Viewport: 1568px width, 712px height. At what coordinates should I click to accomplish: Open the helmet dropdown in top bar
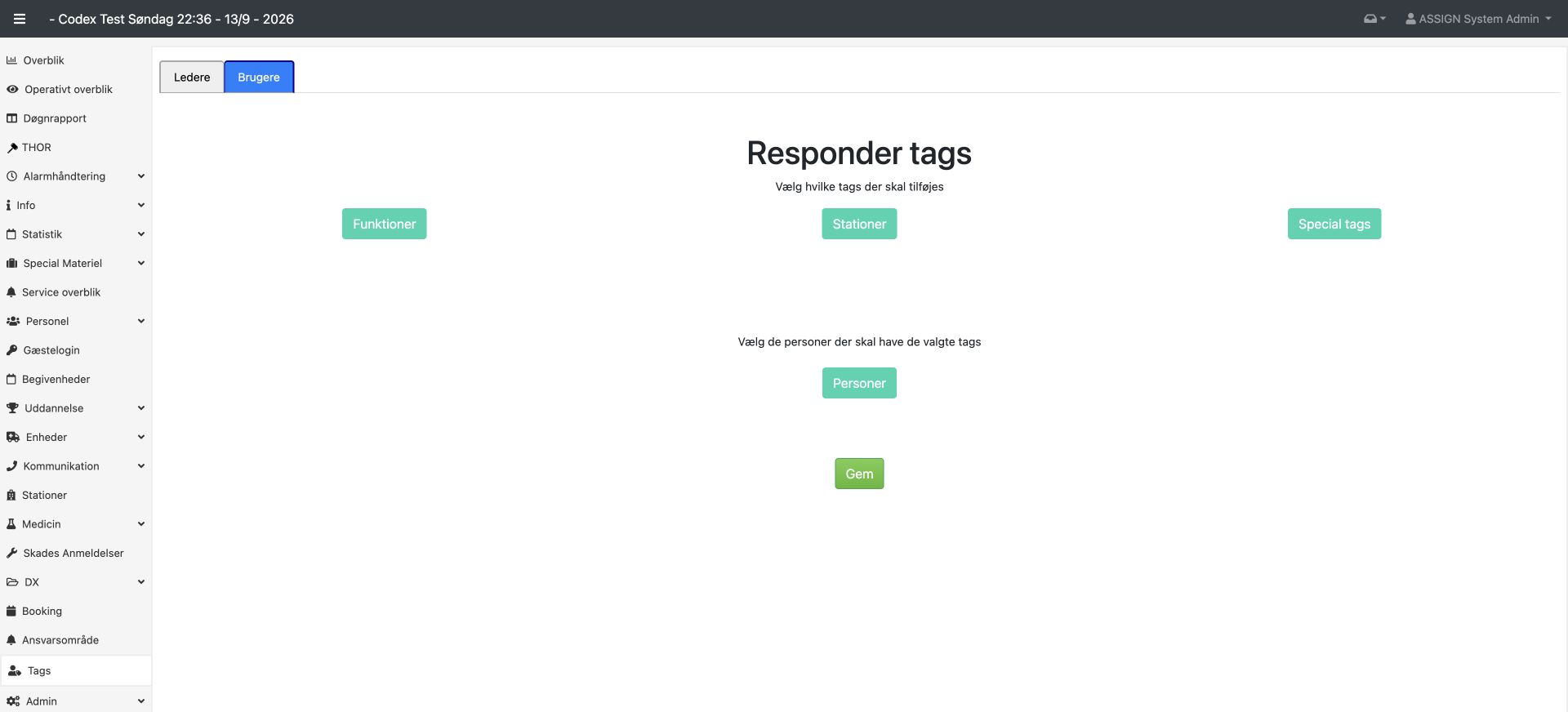pyautogui.click(x=1374, y=19)
